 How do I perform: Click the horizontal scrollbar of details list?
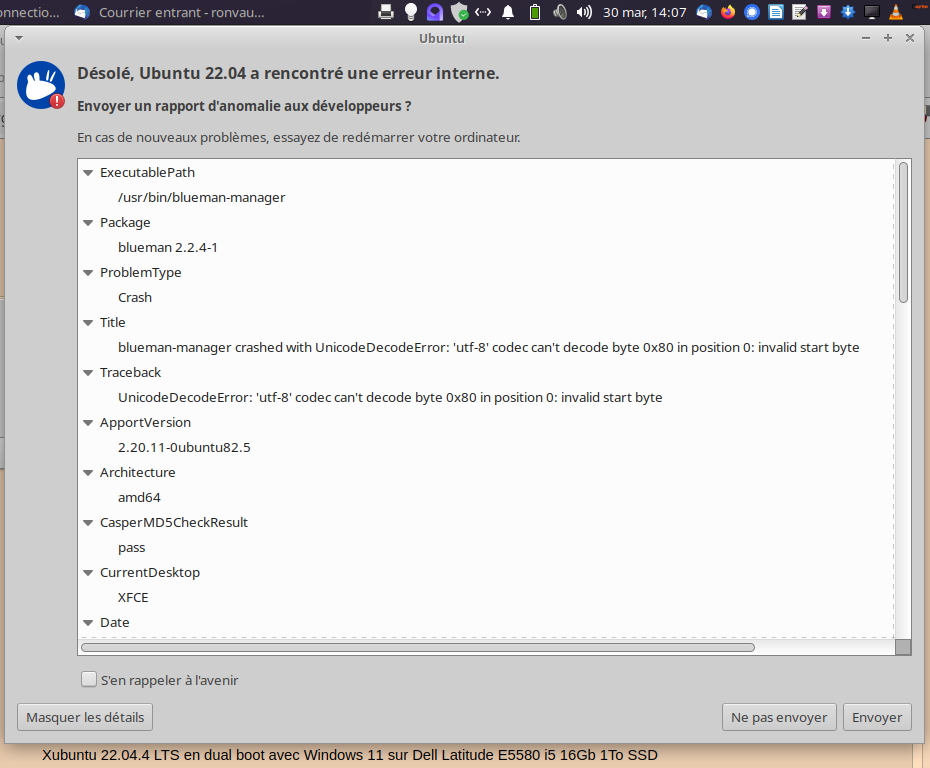418,647
